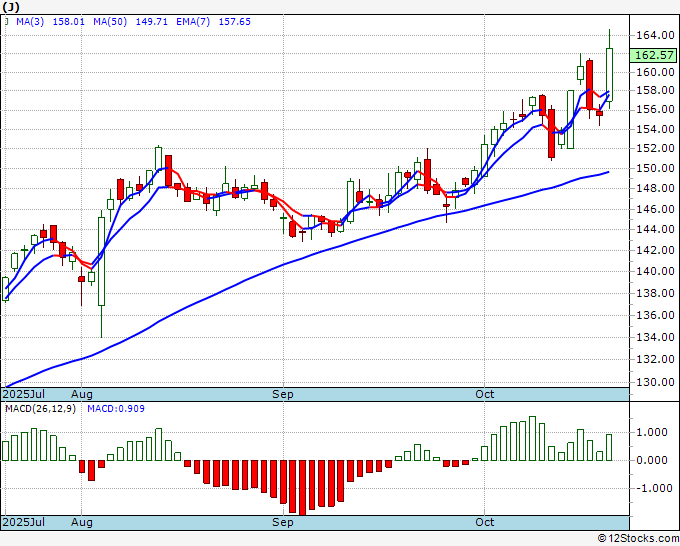Viewport: 680px width, 546px height.
Task: Click 2025Jul on the price chart date axis
Action: (x=24, y=394)
